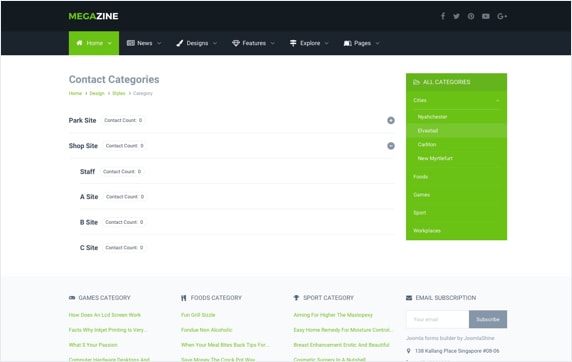
Task: Click the ALL CATEGORIES folder icon
Action: pos(416,82)
